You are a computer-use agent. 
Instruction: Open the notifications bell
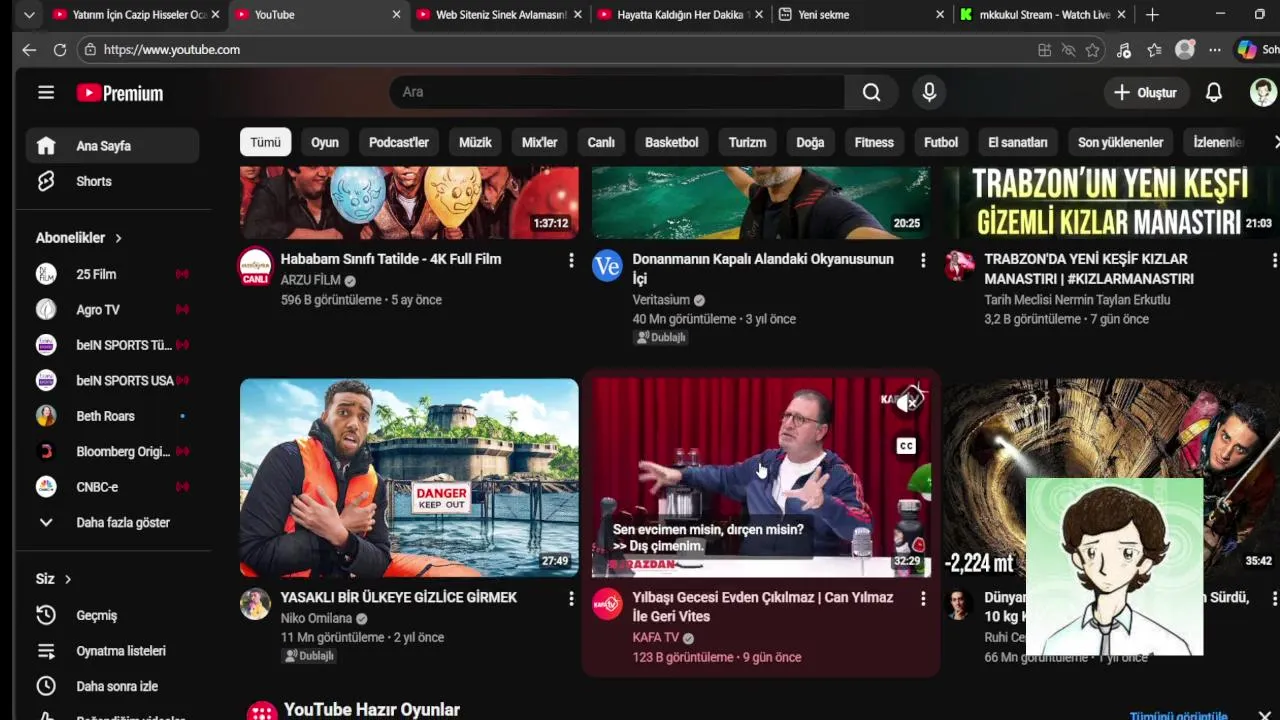tap(1213, 92)
